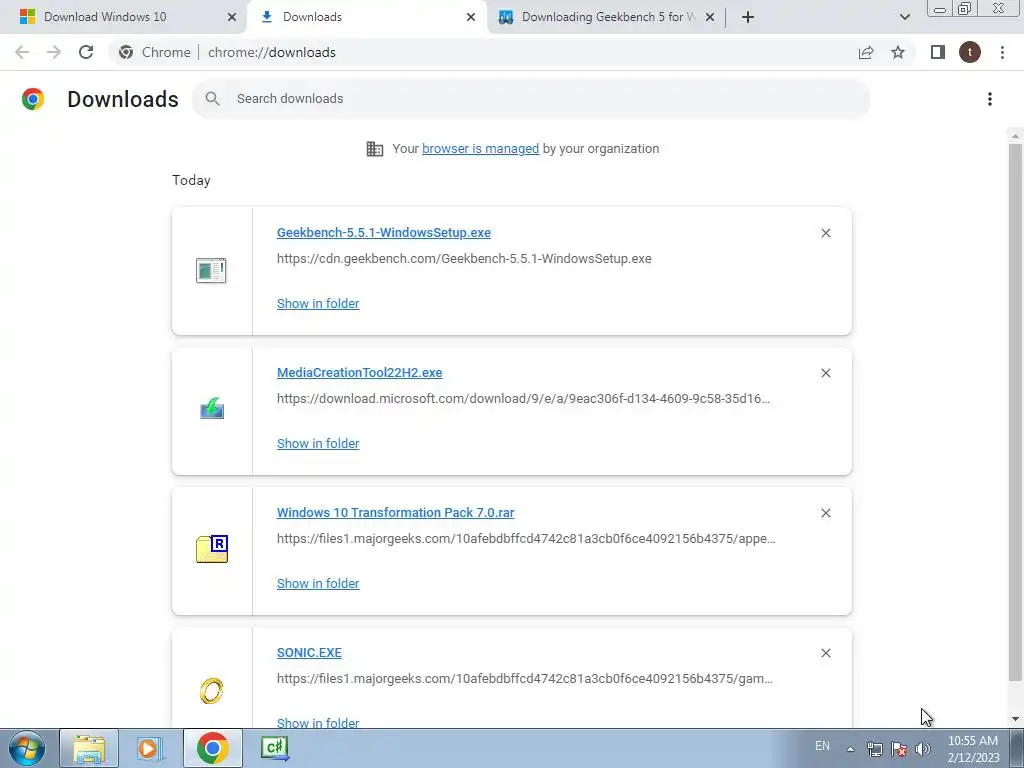Image resolution: width=1024 pixels, height=768 pixels.
Task: Click the share page icon in address bar
Action: click(x=866, y=52)
